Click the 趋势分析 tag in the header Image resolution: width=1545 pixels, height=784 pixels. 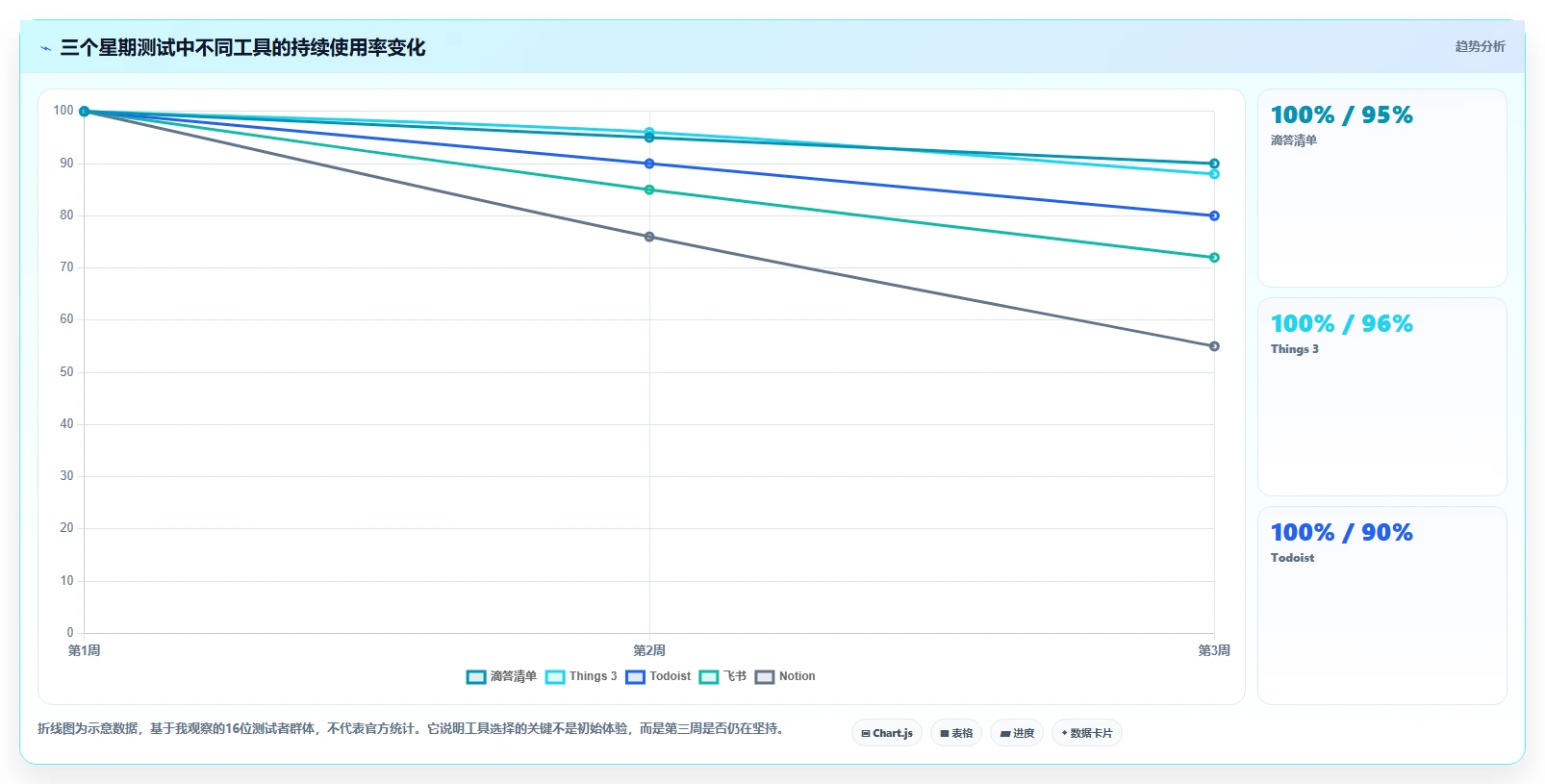coord(1480,46)
